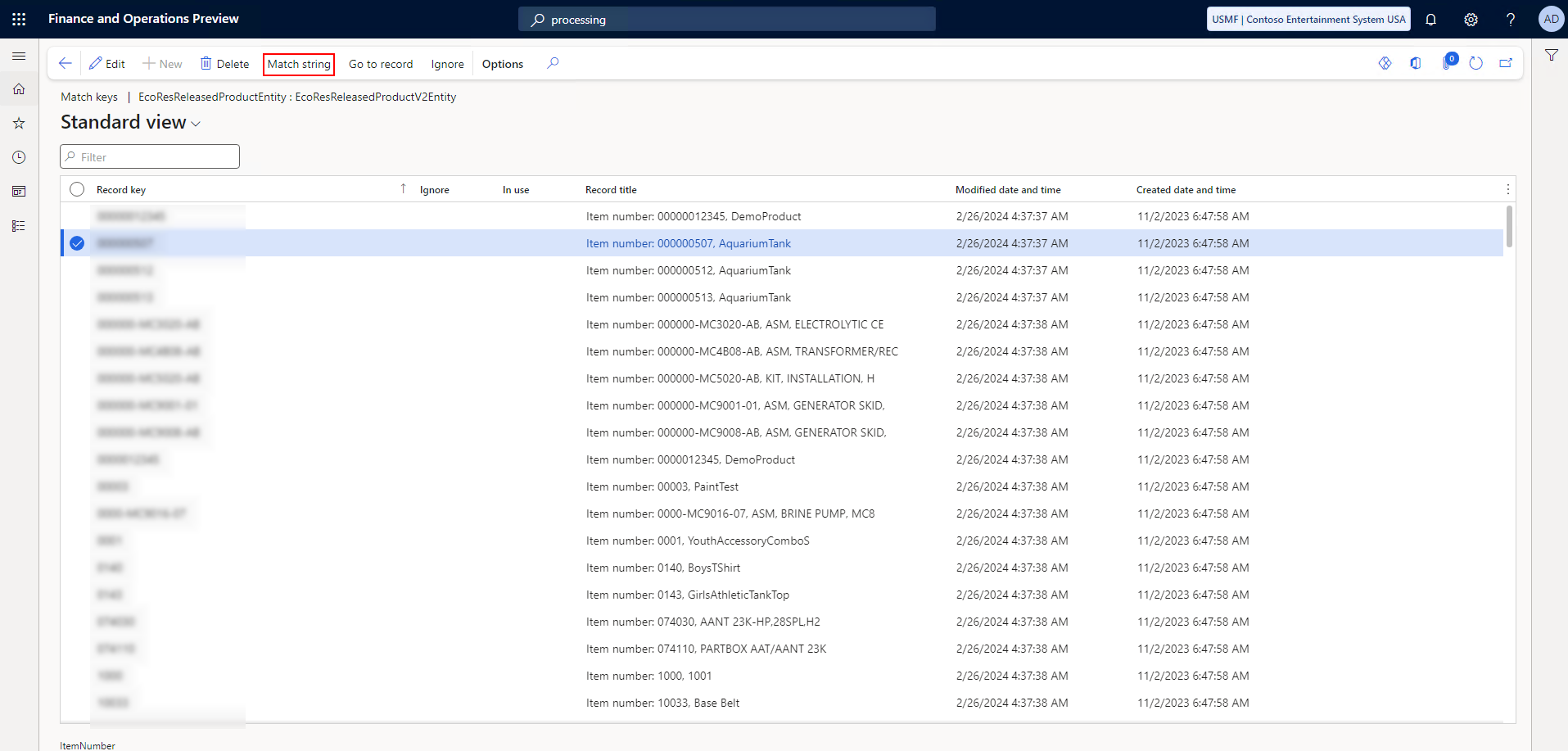Click the Match string button
The image size is (1568, 751).
coord(299,64)
